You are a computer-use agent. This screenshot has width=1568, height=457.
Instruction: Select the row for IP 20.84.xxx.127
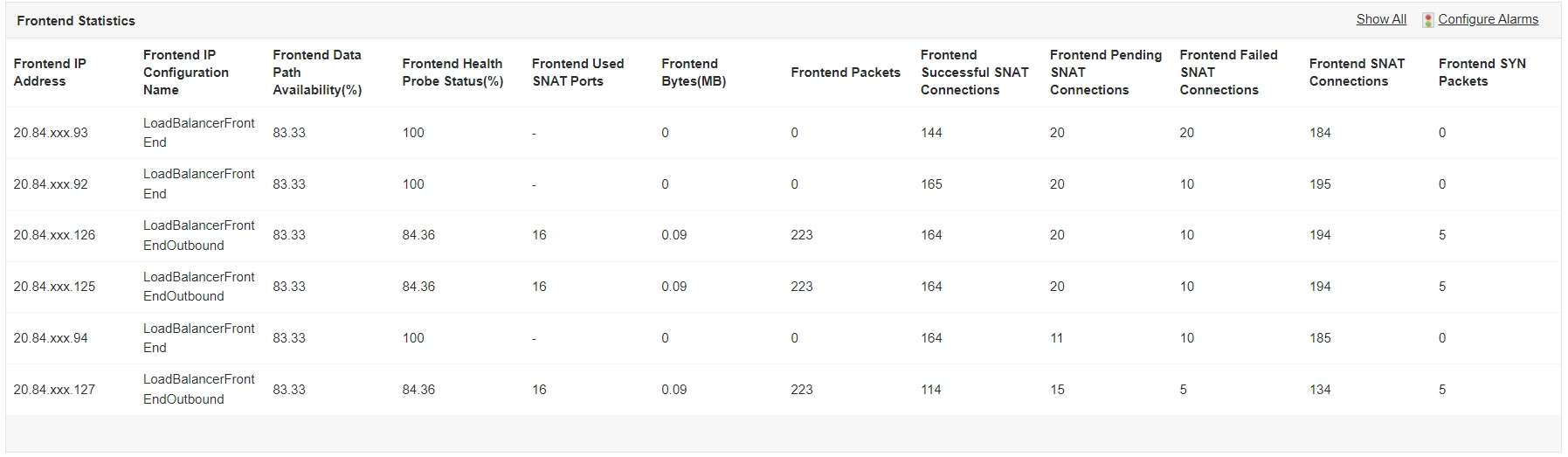click(x=54, y=390)
